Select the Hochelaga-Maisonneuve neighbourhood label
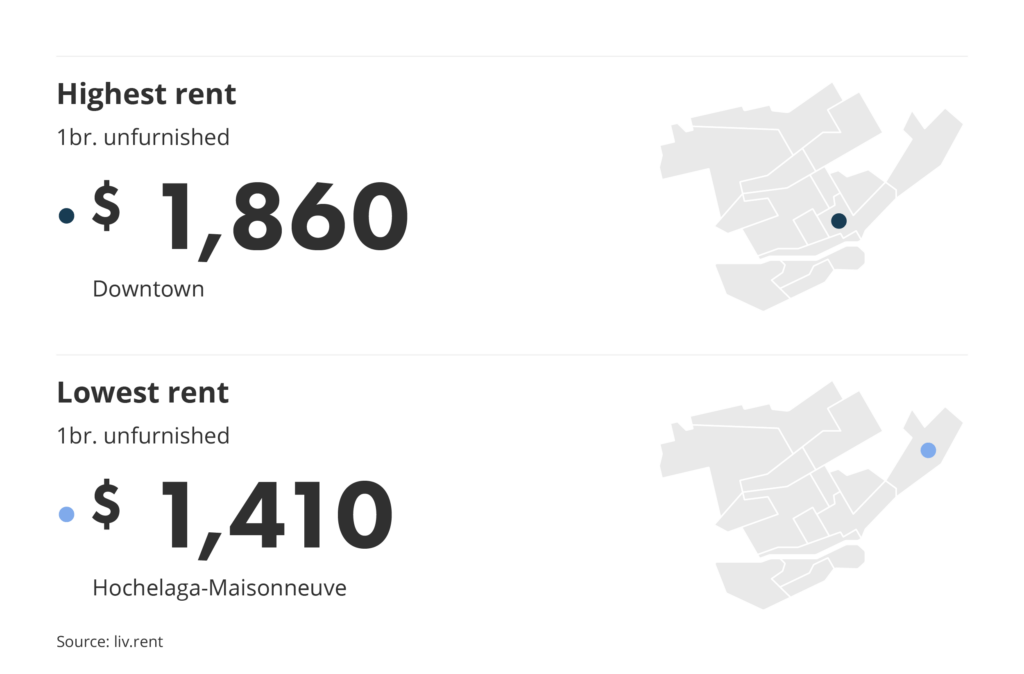 coord(219,588)
